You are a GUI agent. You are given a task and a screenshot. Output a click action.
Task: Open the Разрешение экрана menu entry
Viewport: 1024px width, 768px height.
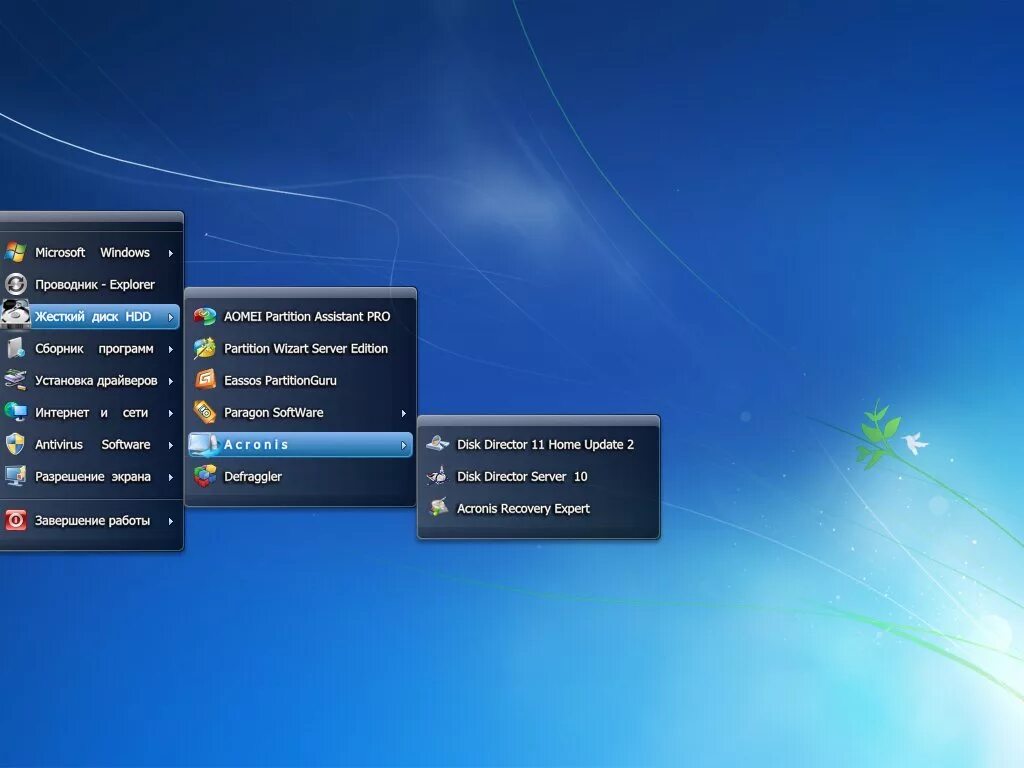90,476
